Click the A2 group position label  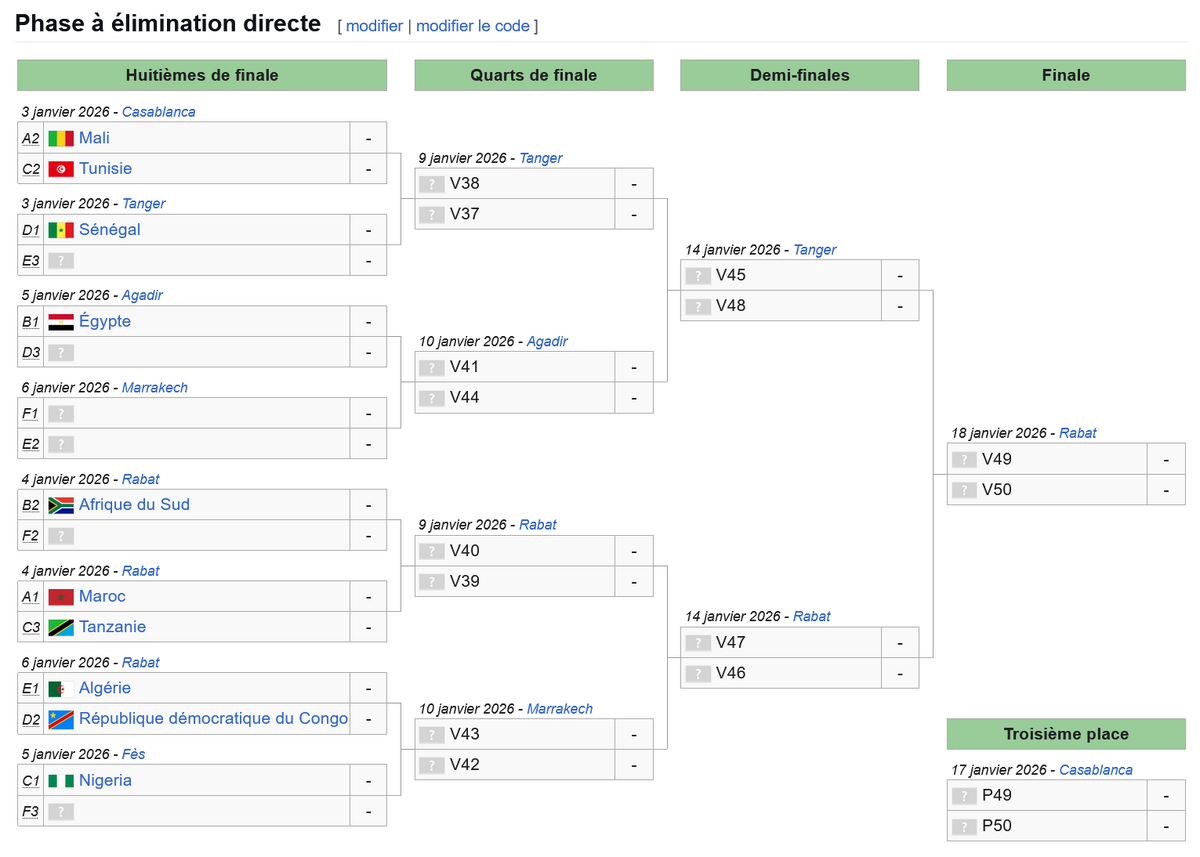click(31, 139)
